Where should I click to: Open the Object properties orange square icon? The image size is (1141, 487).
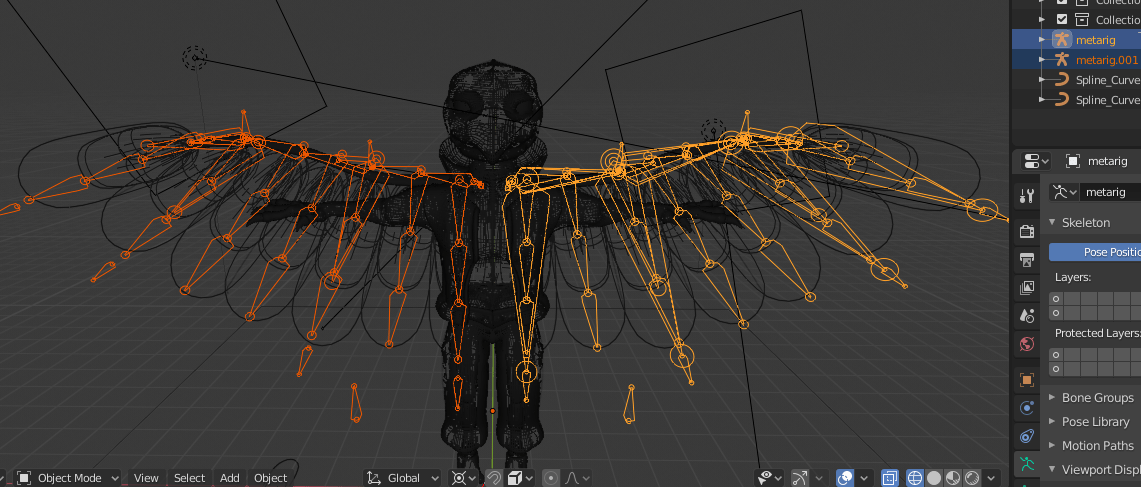pos(1027,380)
